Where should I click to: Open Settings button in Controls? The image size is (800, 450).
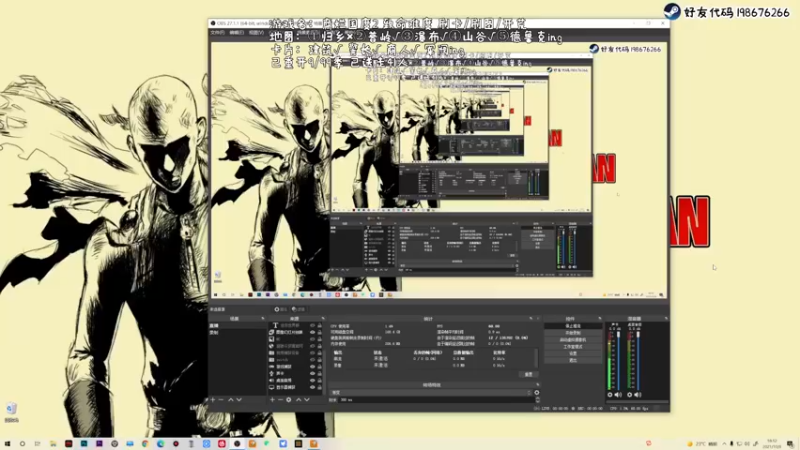tap(573, 354)
